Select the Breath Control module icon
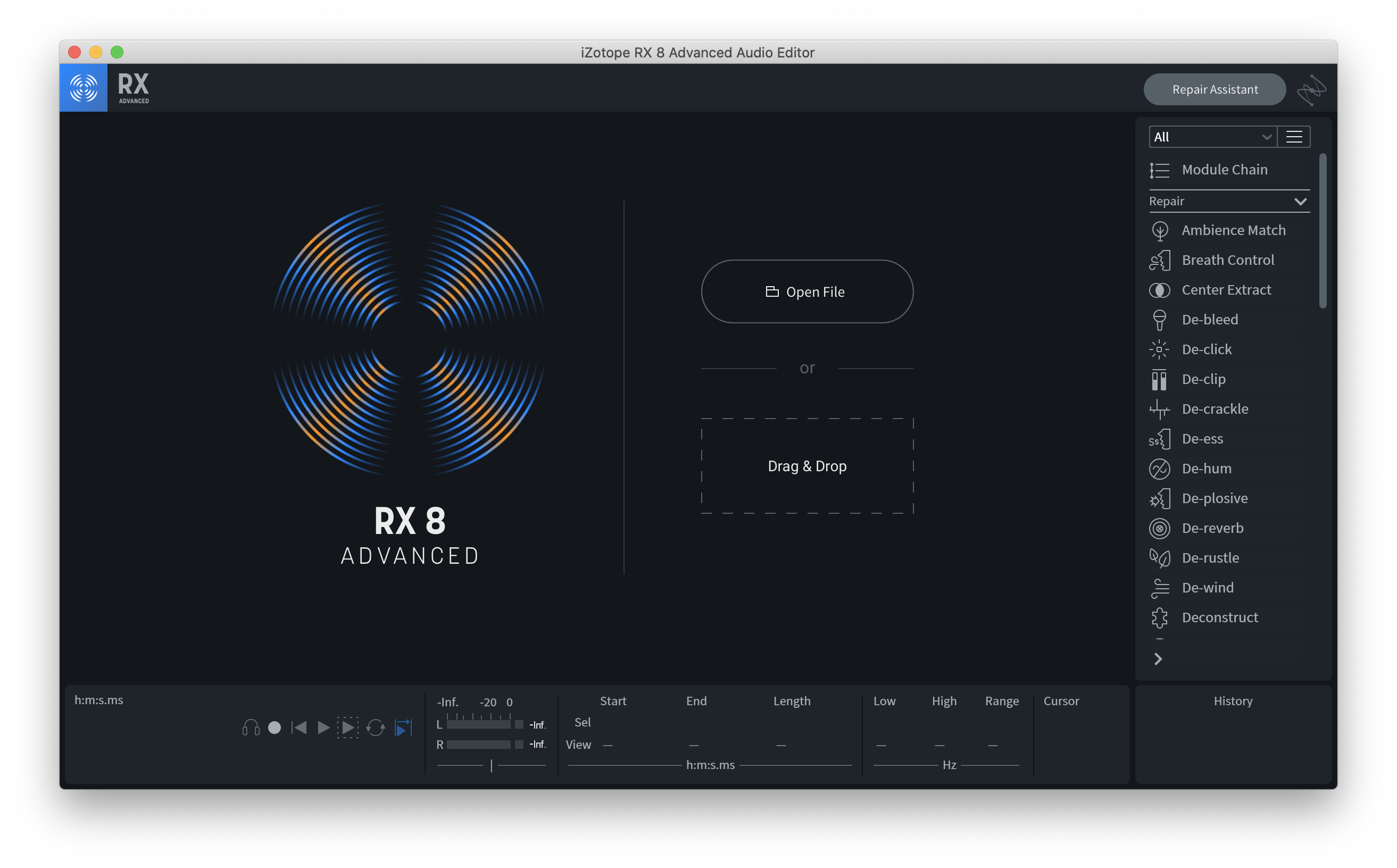This screenshot has width=1397, height=868. coord(1159,260)
